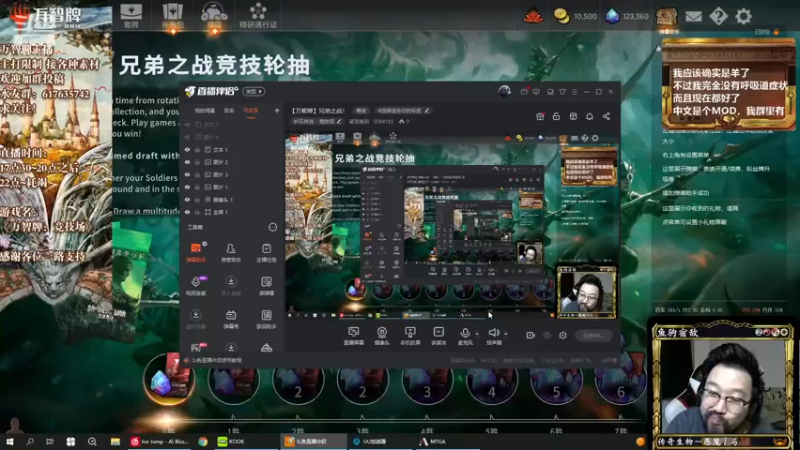800x450 pixels.
Task: Click the glowing gem reward circle
Action: point(169,380)
